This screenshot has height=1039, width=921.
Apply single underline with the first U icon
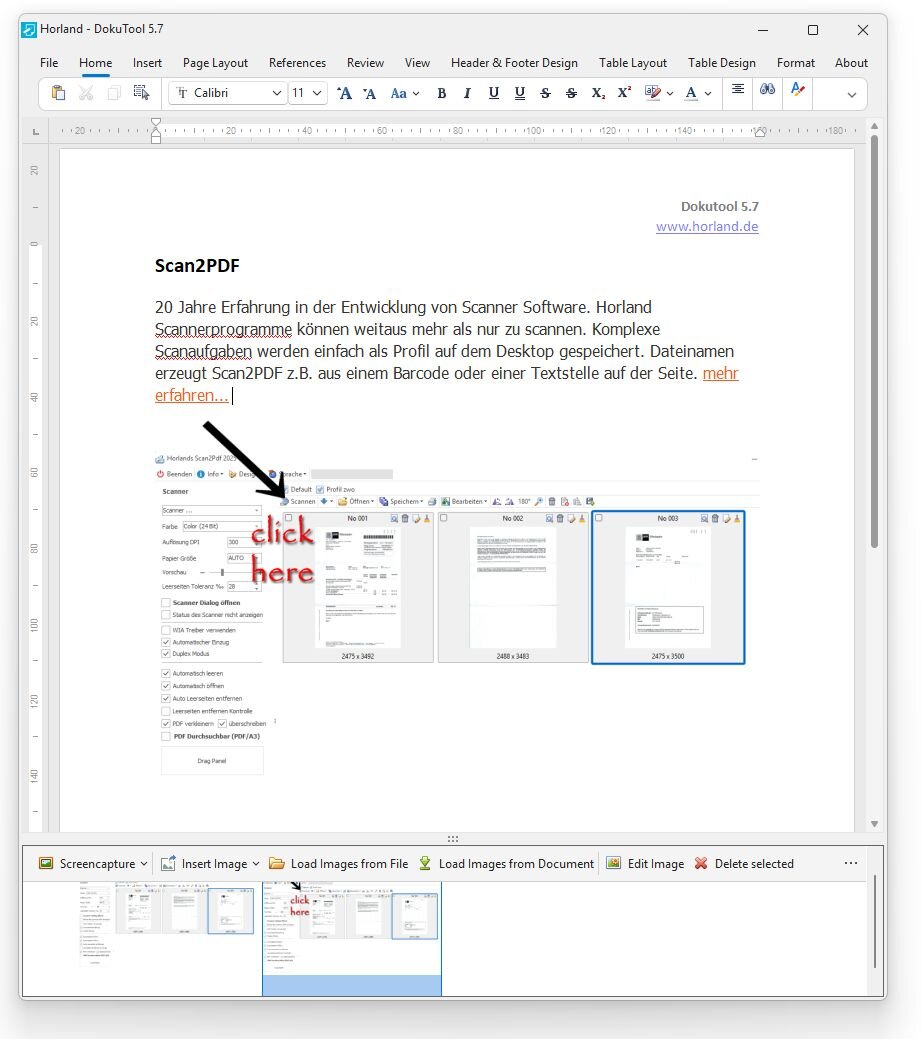tap(494, 93)
